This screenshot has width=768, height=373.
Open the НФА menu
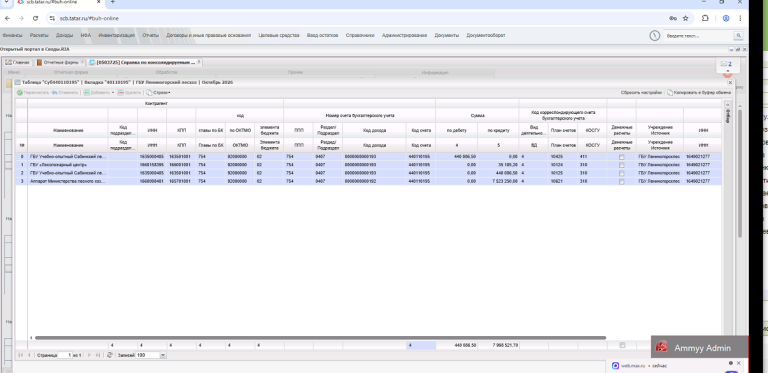pos(86,35)
